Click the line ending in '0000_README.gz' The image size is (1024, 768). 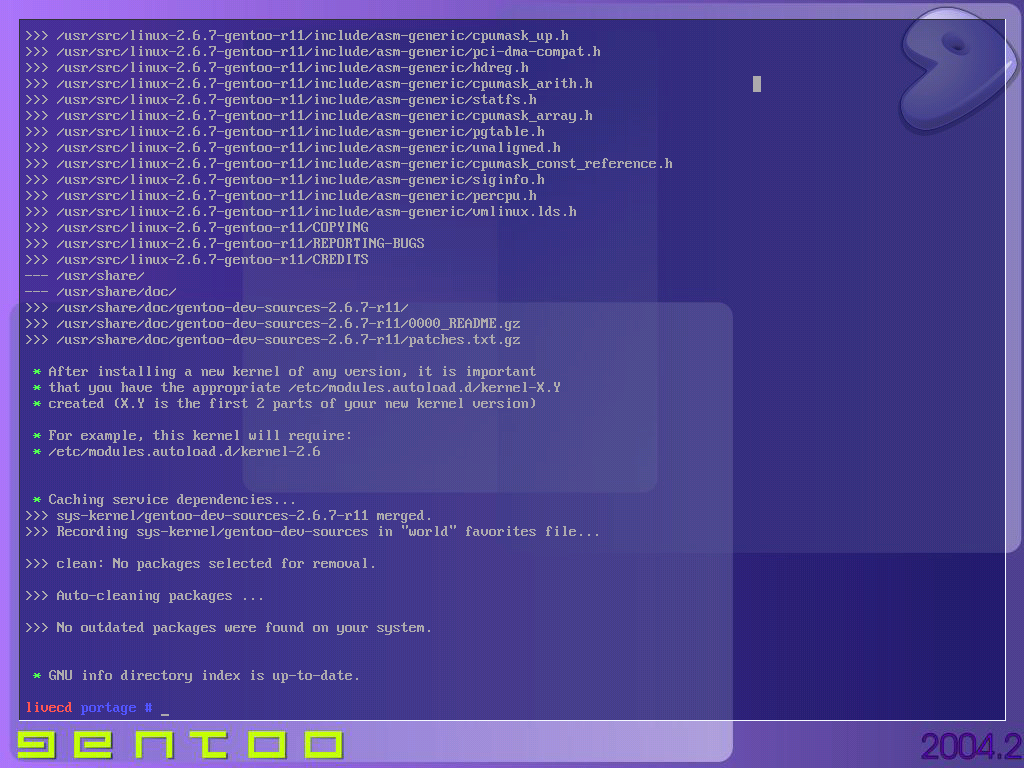[x=273, y=323]
